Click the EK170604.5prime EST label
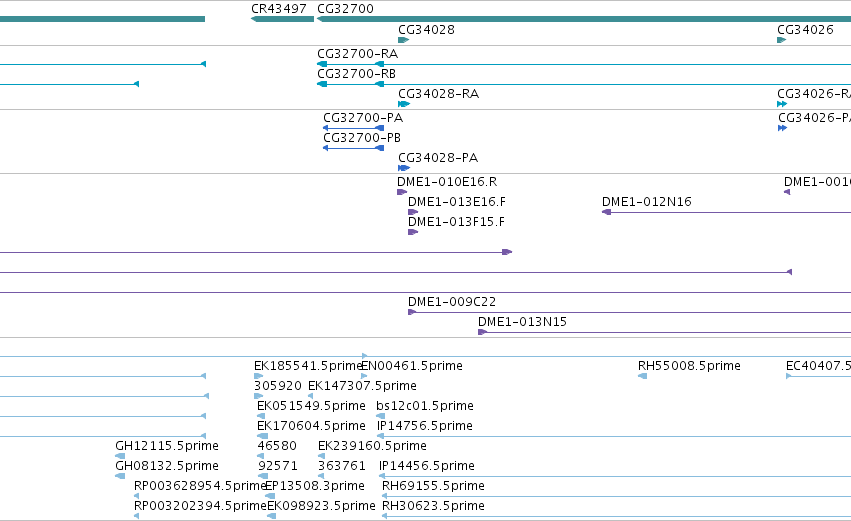 311,426
